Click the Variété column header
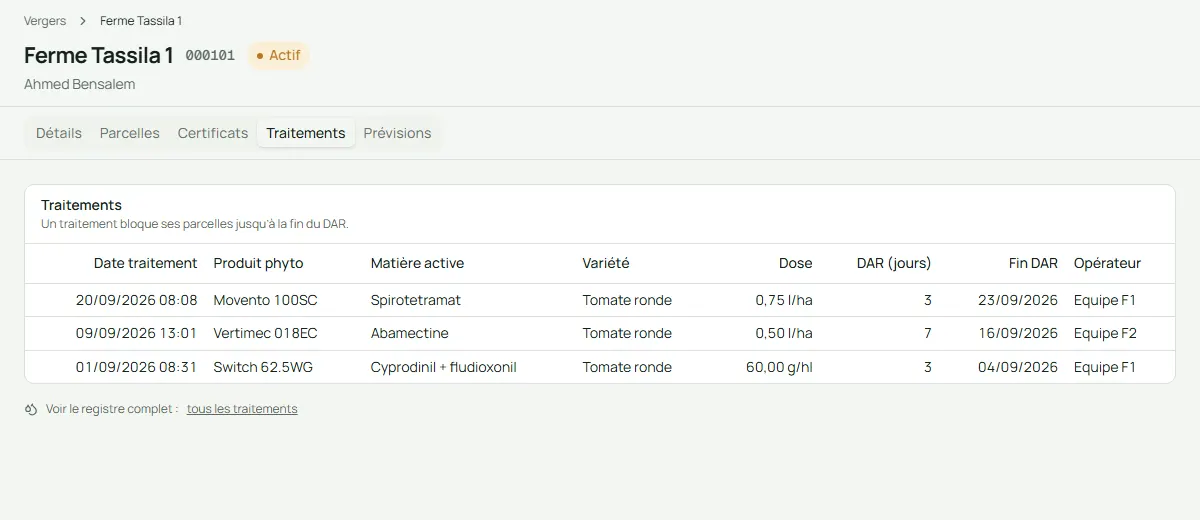 (x=606, y=263)
